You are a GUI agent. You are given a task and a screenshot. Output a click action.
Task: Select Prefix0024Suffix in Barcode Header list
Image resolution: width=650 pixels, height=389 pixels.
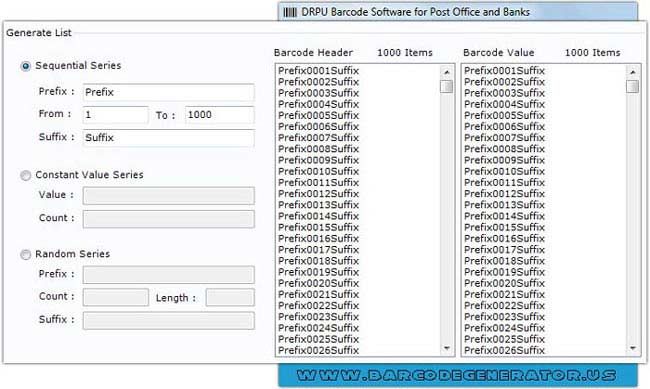pyautogui.click(x=318, y=328)
